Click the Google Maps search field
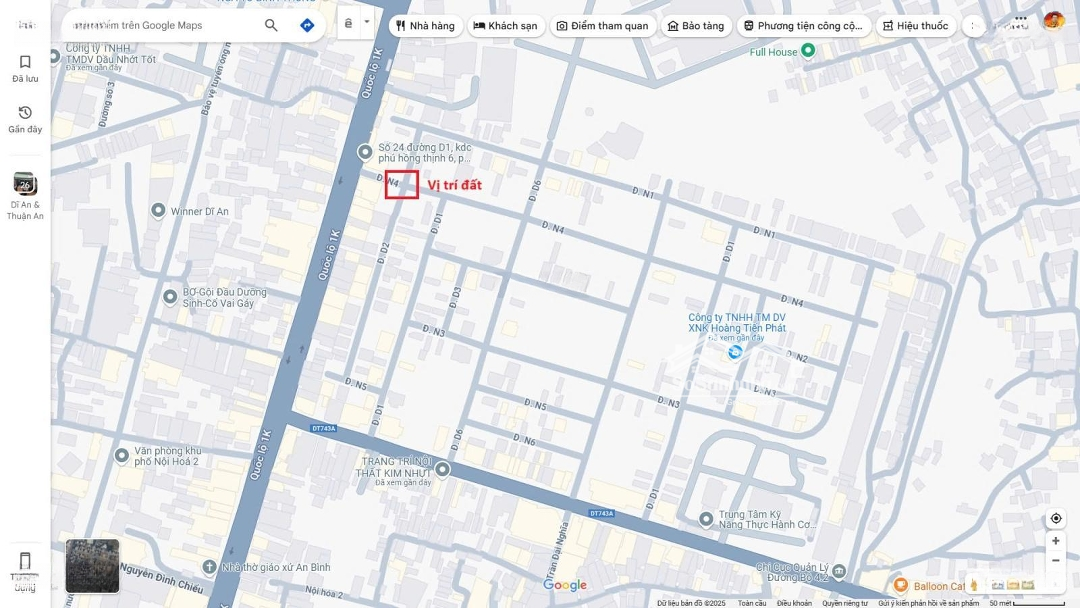Image resolution: width=1080 pixels, height=608 pixels. point(162,25)
